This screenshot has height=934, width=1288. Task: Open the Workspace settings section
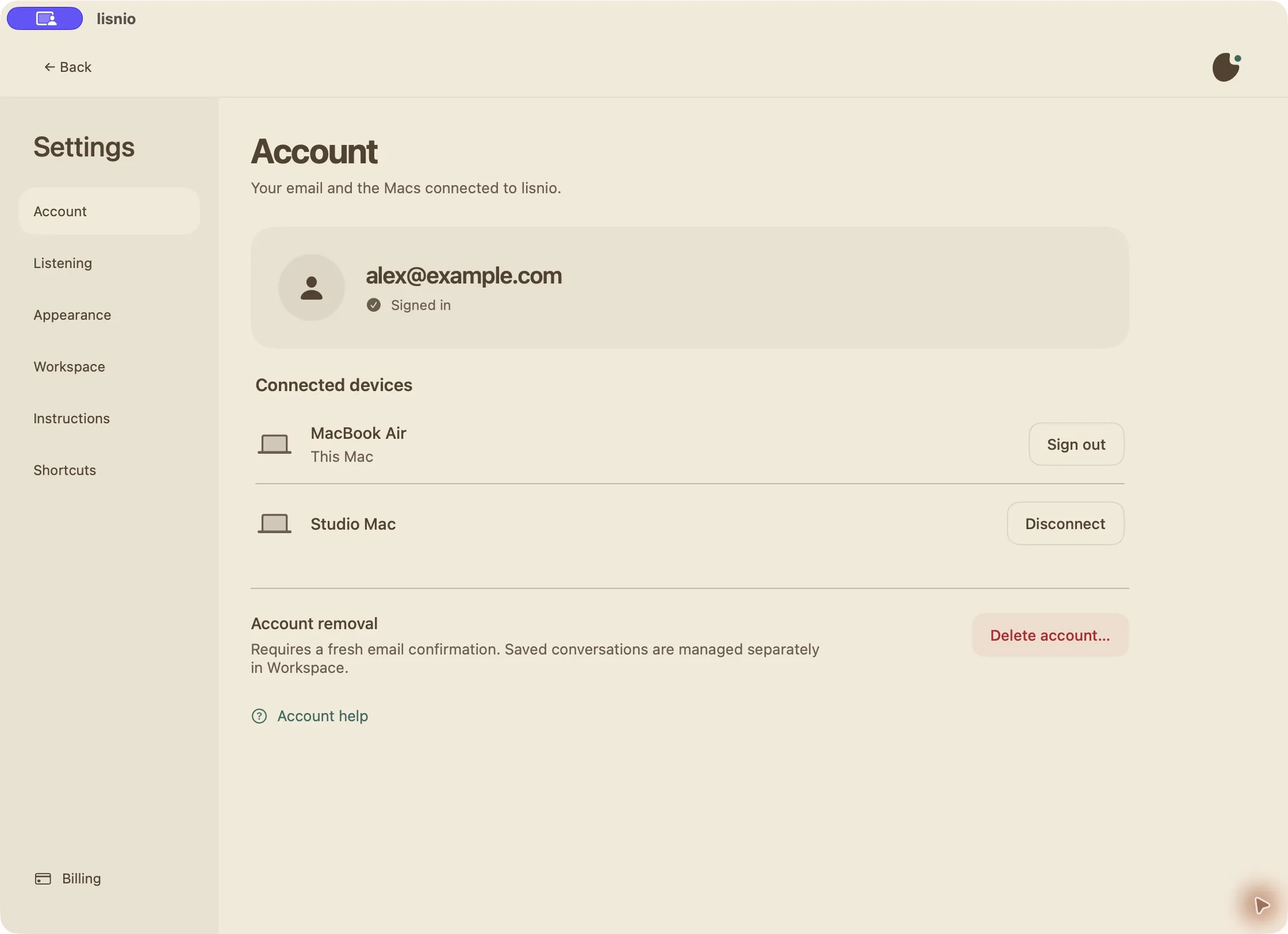pyautogui.click(x=109, y=366)
